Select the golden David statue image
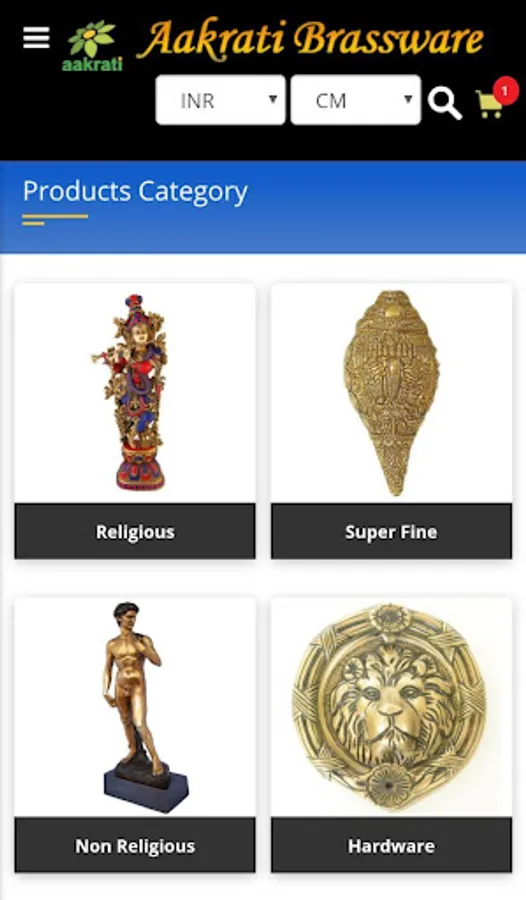 click(x=144, y=707)
